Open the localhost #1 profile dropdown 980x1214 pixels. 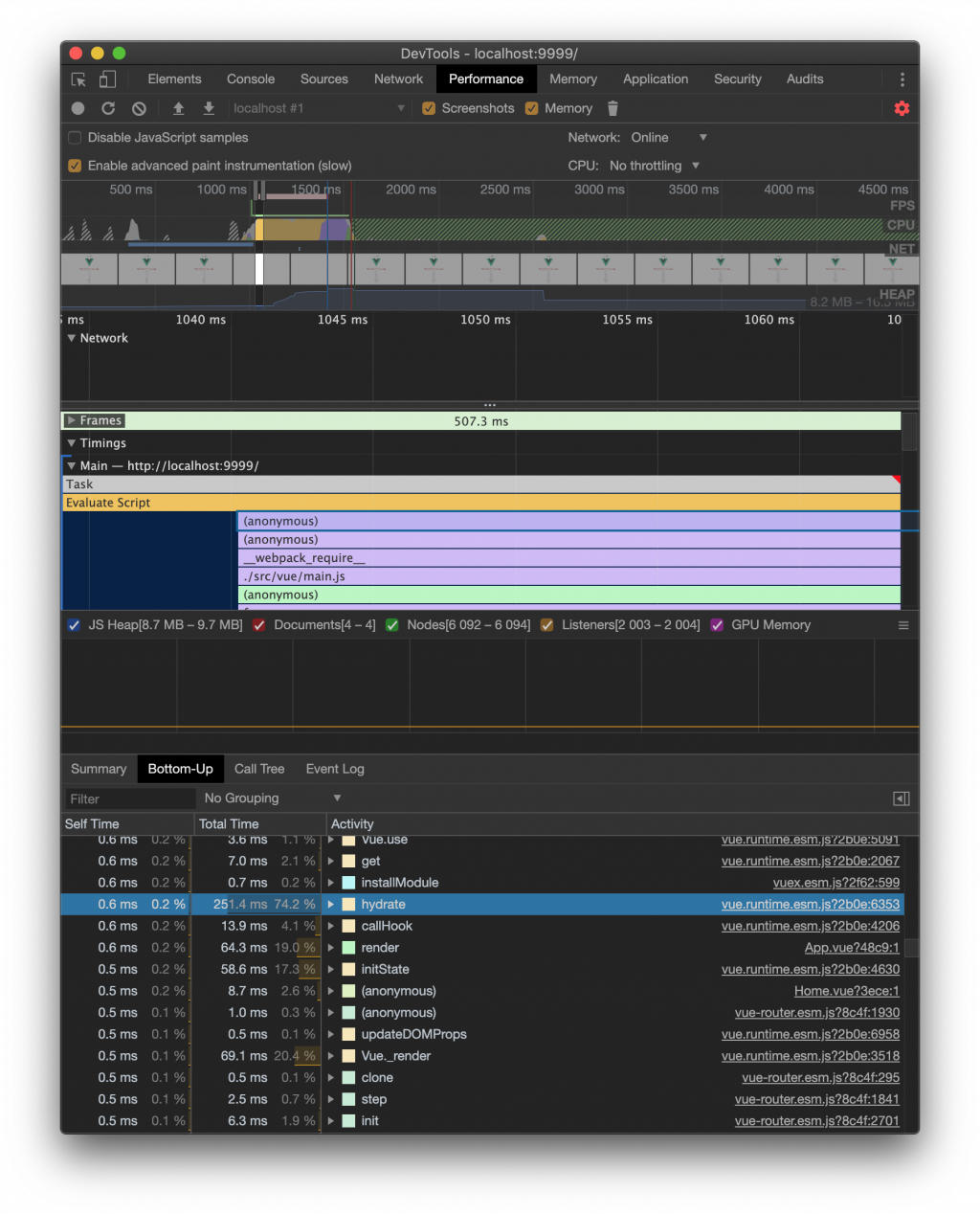tap(319, 108)
